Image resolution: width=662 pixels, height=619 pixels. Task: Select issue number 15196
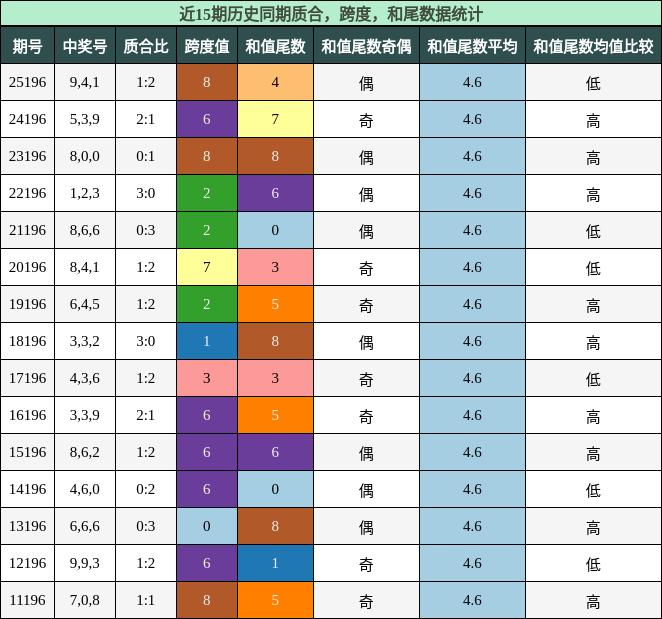point(27,452)
